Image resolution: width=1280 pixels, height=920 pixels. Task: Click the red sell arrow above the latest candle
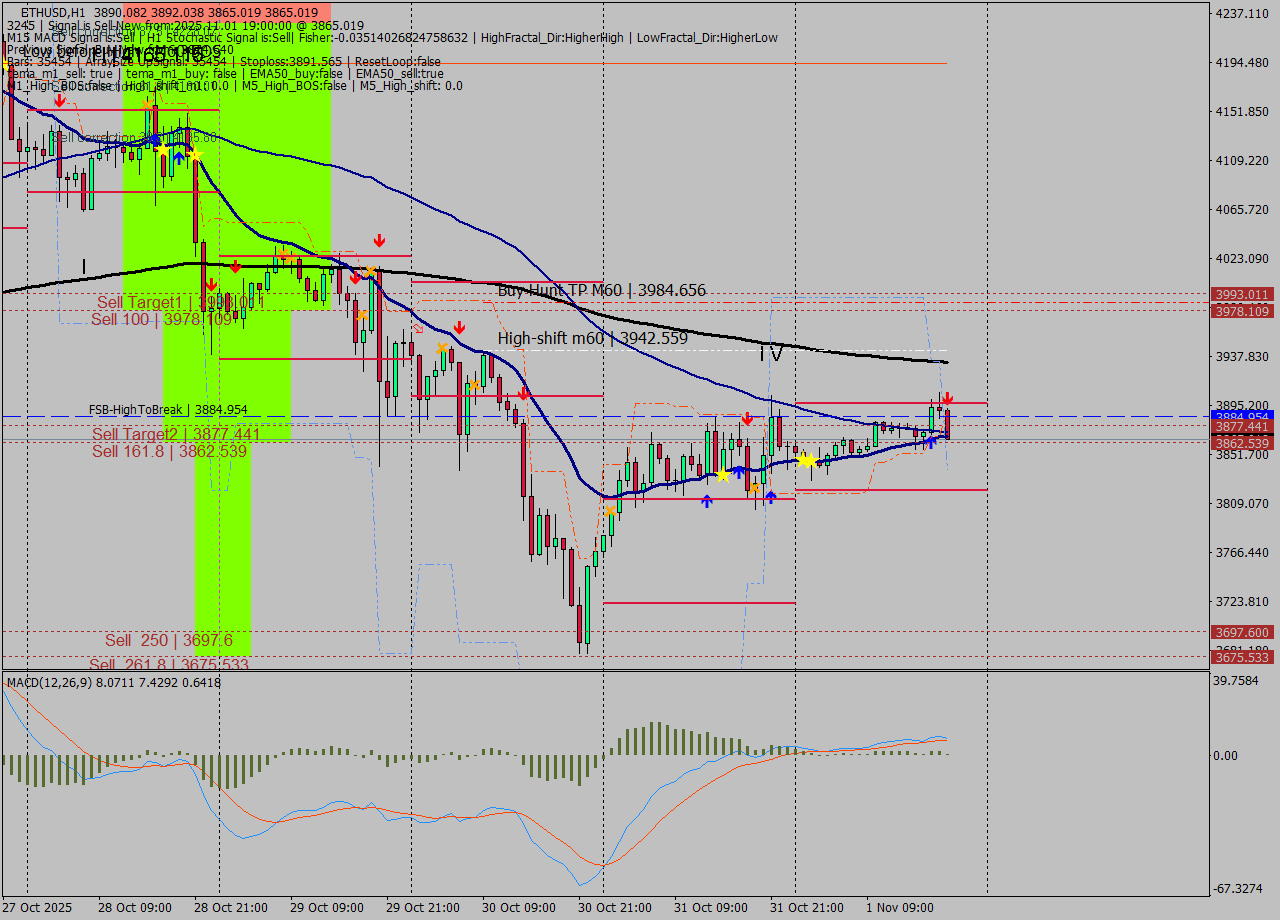[947, 397]
